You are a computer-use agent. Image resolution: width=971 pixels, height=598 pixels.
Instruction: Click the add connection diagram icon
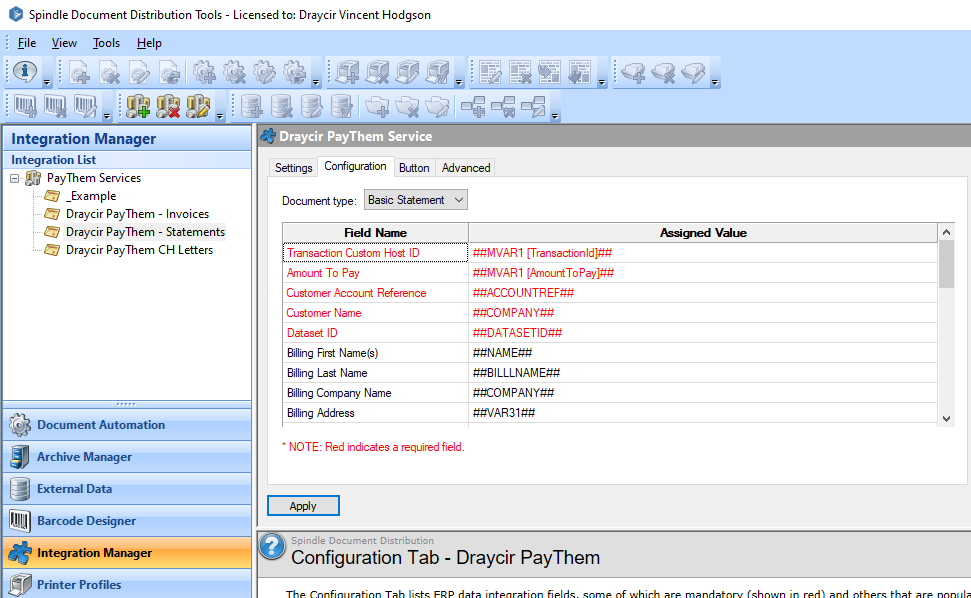pyautogui.click(x=473, y=106)
